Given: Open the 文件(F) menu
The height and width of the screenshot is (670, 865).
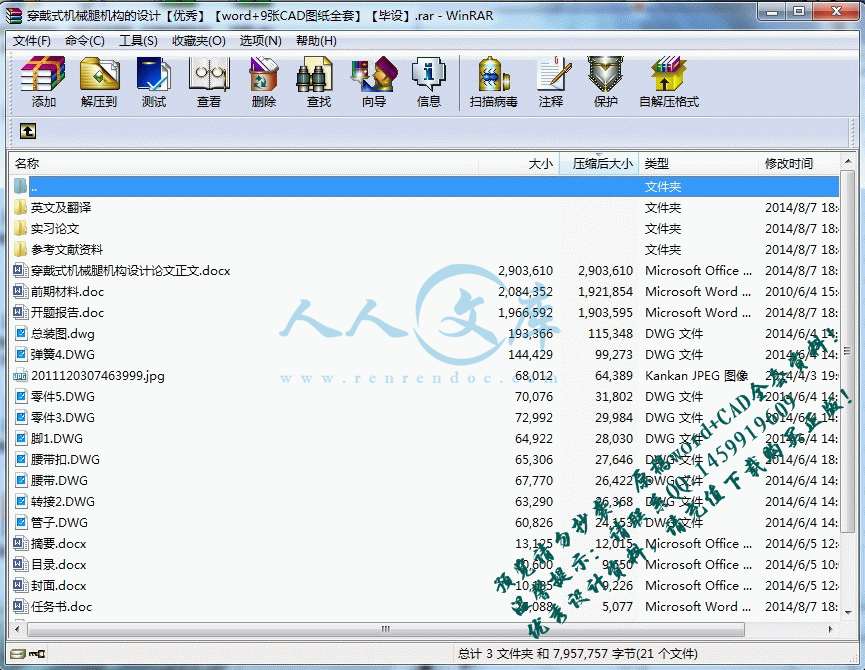Looking at the screenshot, I should (31, 41).
